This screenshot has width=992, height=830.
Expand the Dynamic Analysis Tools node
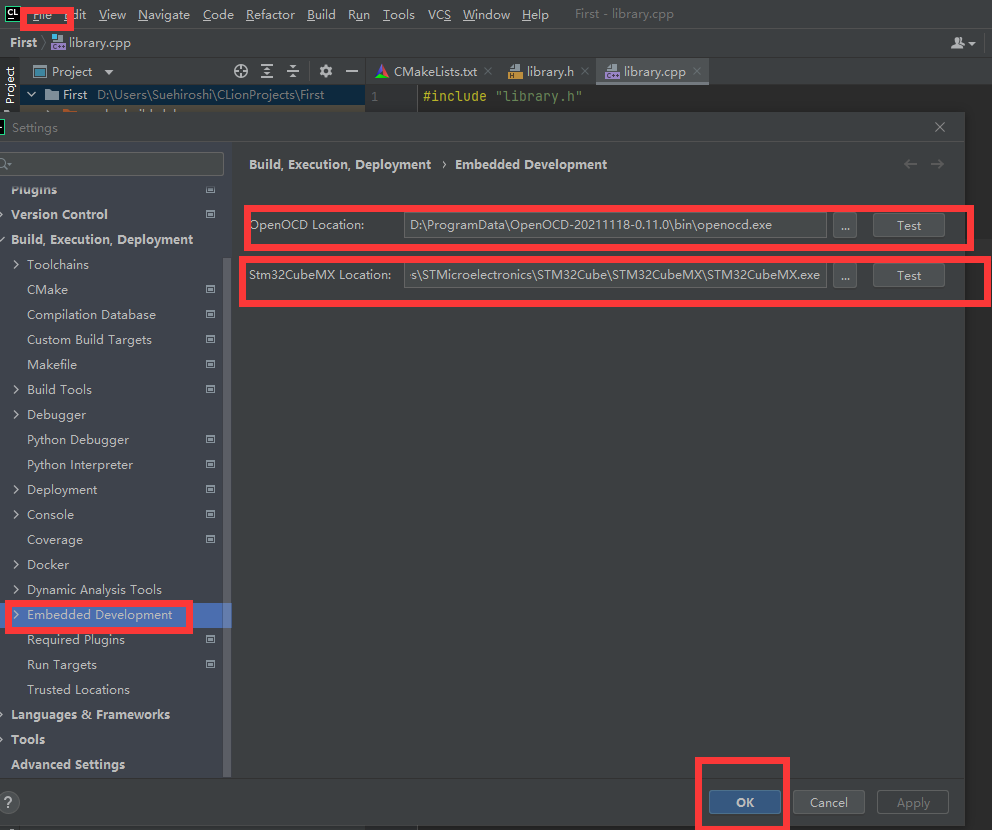[x=16, y=590]
